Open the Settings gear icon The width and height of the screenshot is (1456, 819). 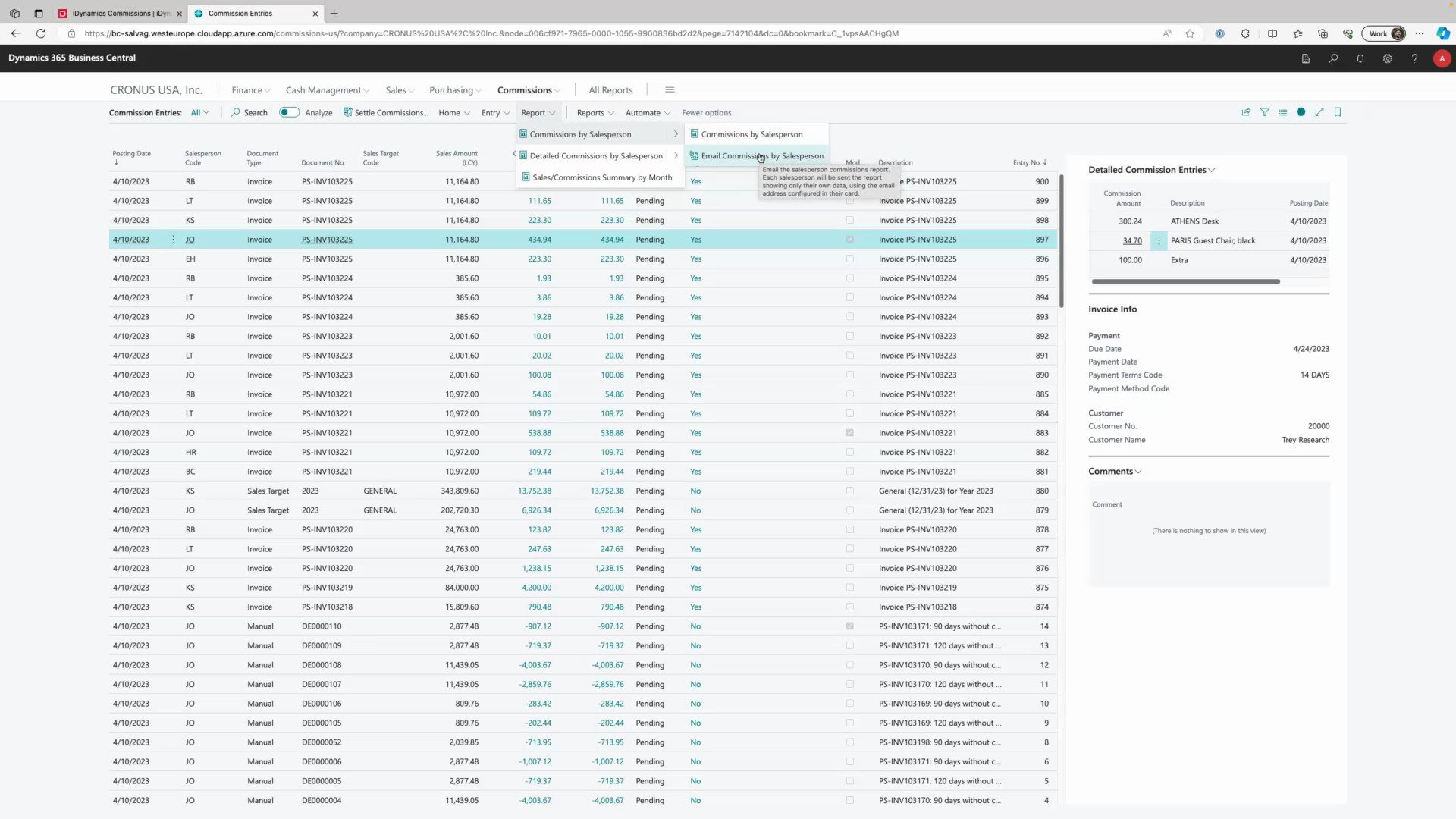click(1388, 58)
